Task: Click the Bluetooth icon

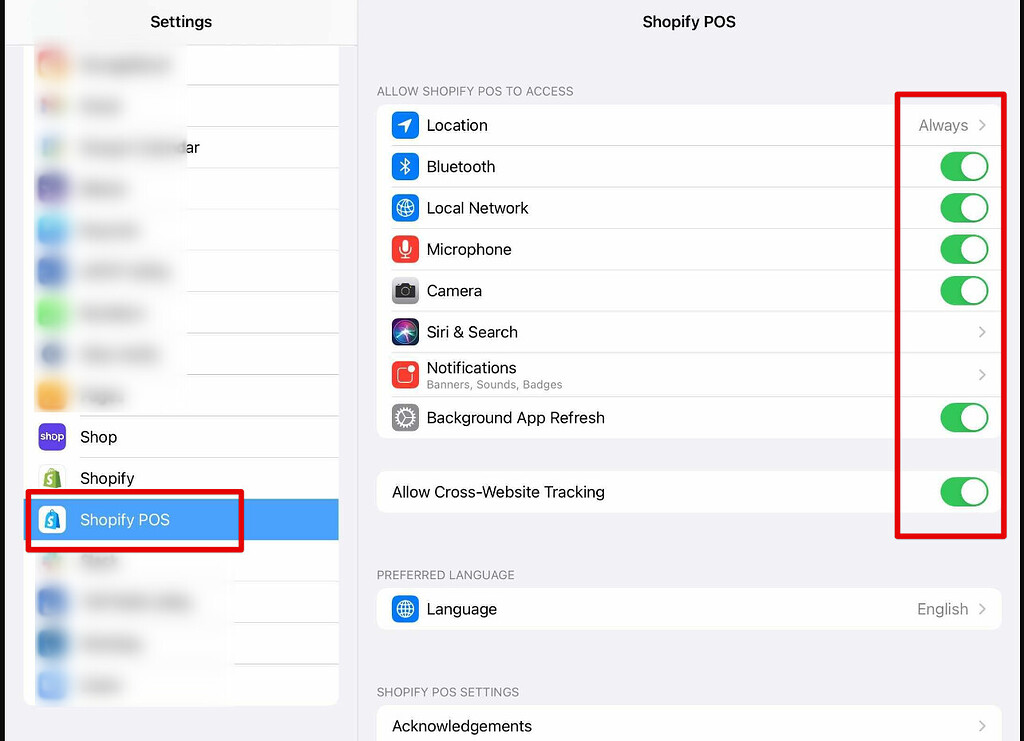Action: pyautogui.click(x=404, y=166)
